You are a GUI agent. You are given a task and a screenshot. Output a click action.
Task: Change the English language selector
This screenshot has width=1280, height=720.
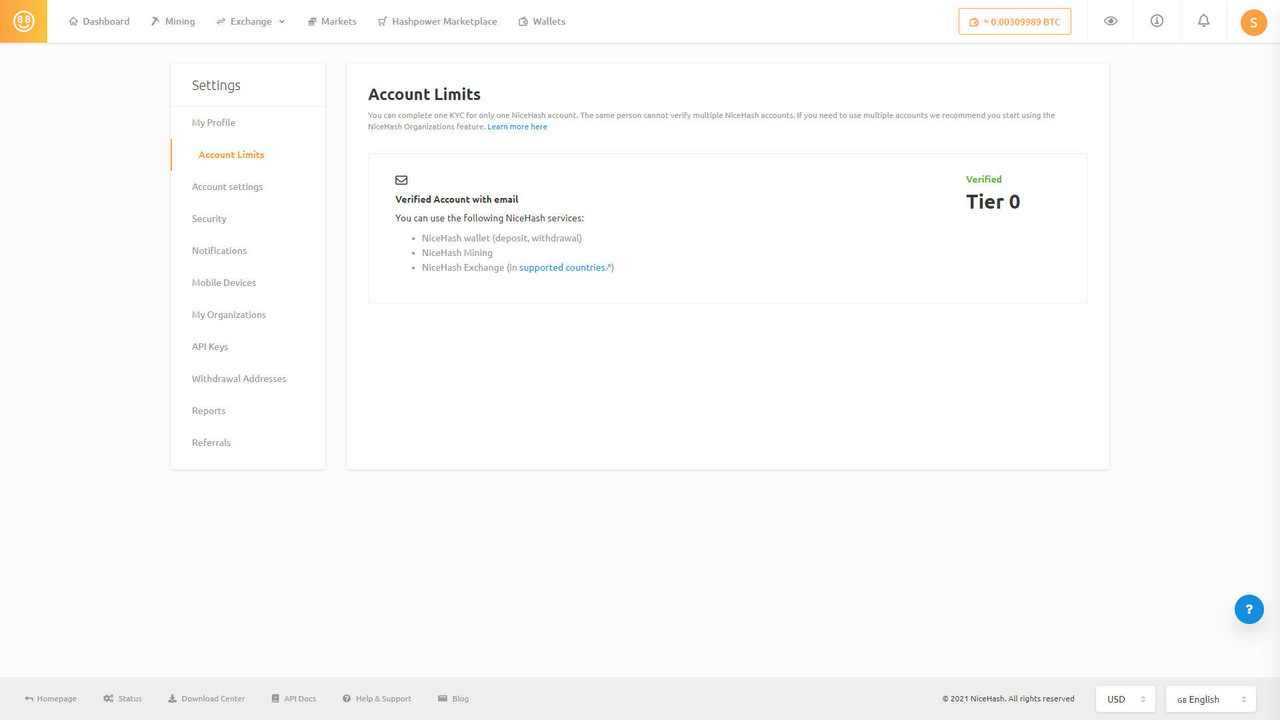1210,698
